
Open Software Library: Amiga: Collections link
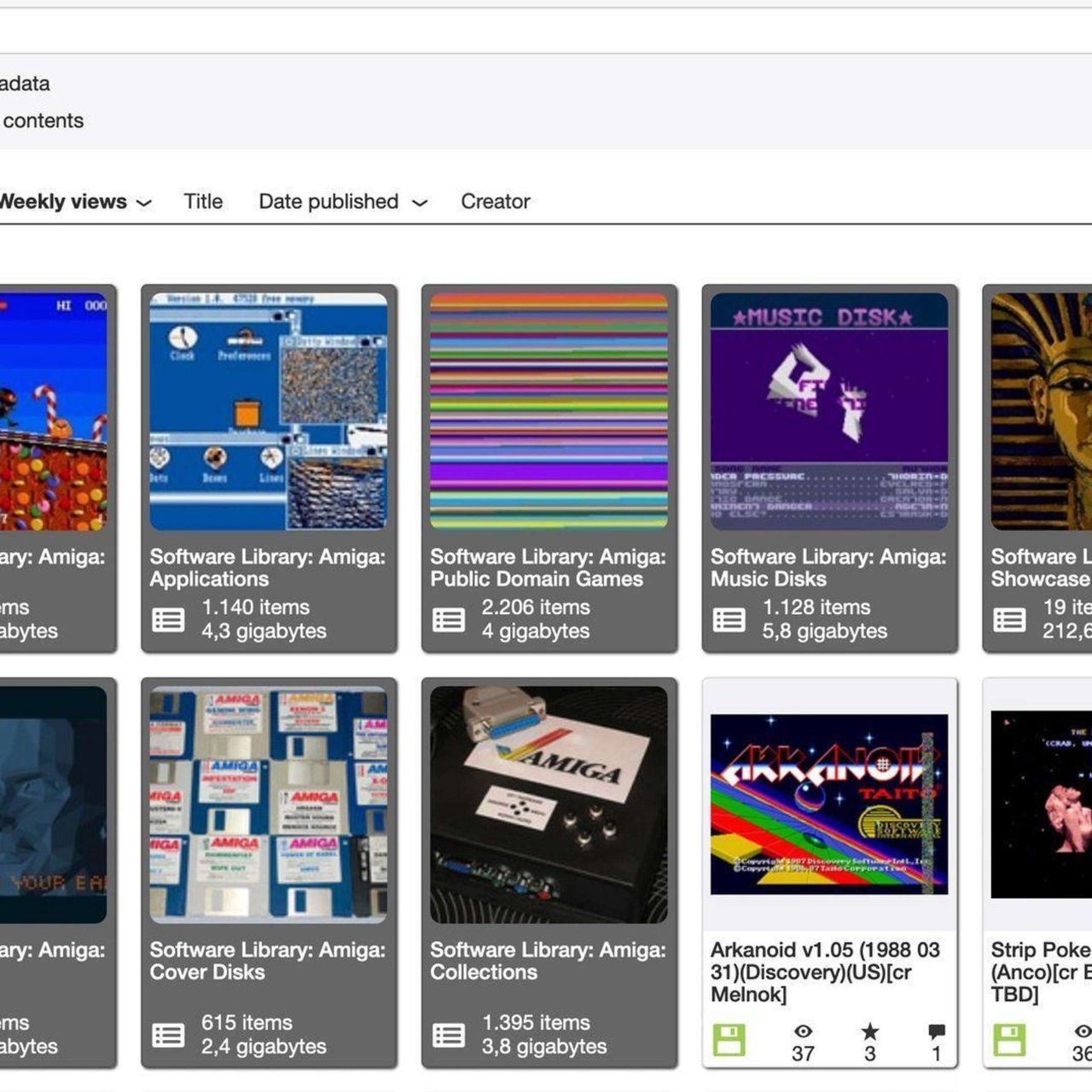click(x=548, y=961)
